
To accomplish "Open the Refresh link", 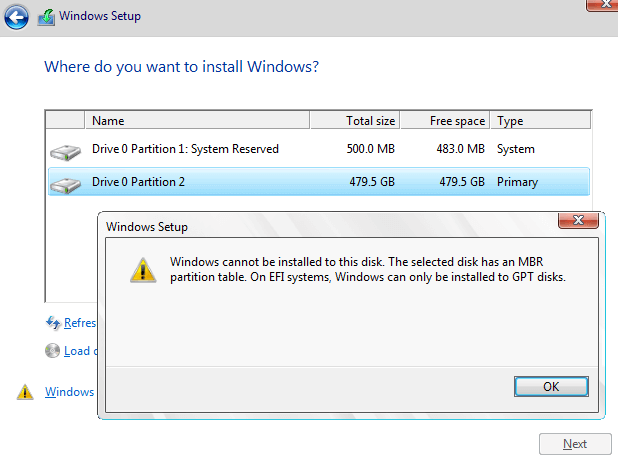I will (x=80, y=323).
